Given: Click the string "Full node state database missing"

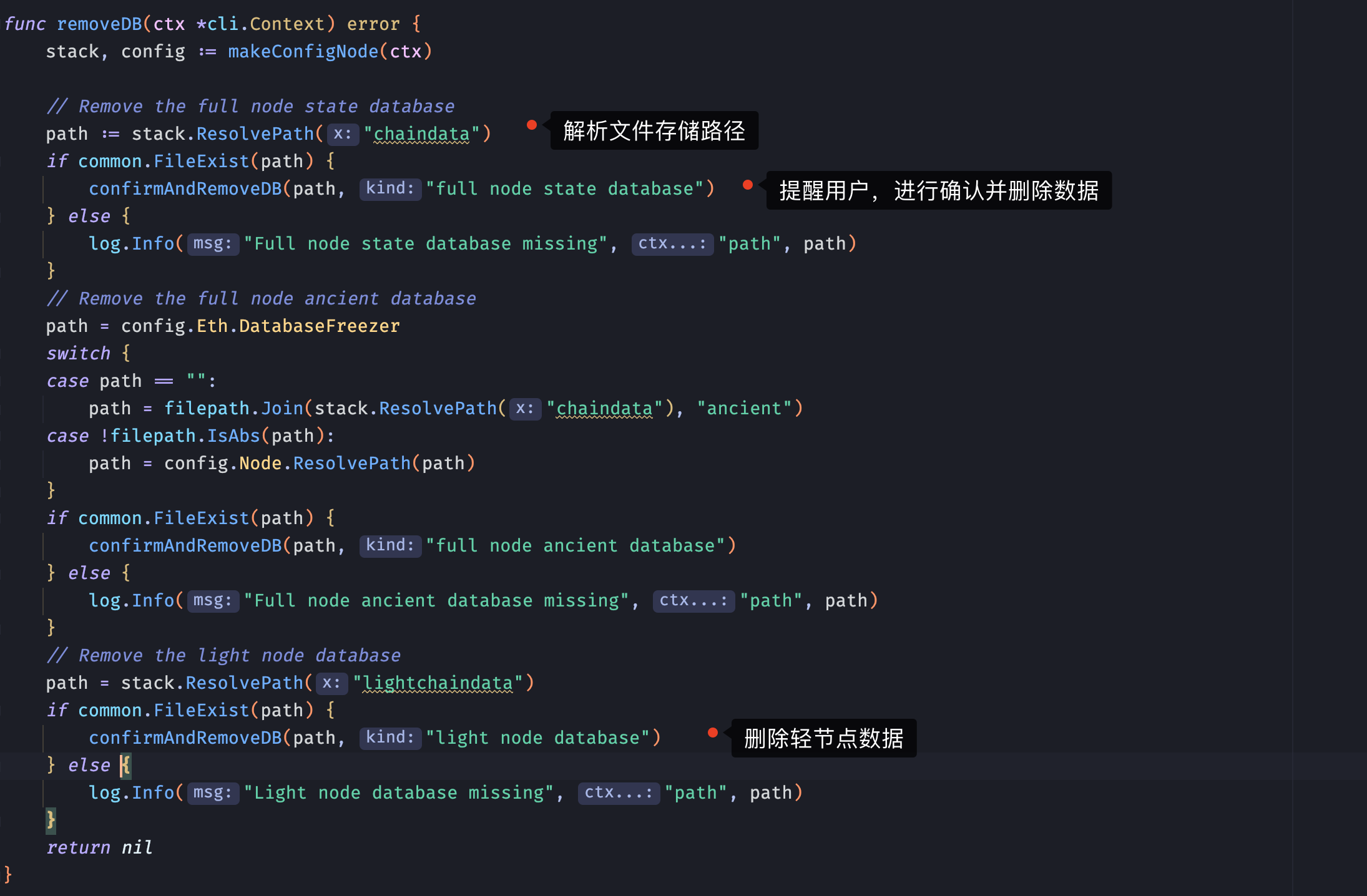Looking at the screenshot, I should pyautogui.click(x=426, y=244).
